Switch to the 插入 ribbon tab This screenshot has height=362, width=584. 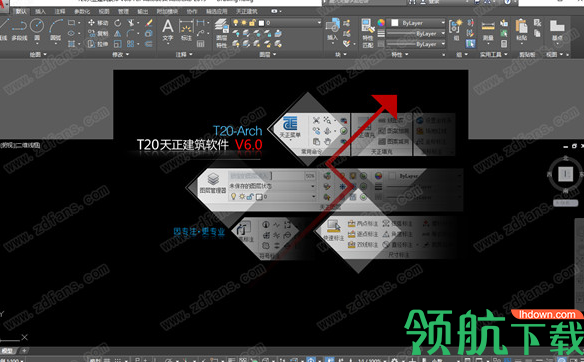pyautogui.click(x=40, y=12)
